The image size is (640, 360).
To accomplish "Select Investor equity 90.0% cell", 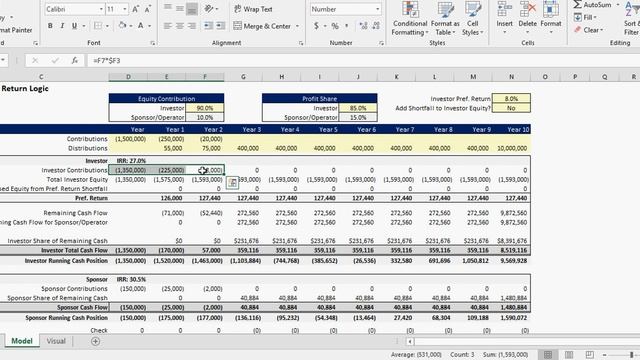I will (204, 108).
